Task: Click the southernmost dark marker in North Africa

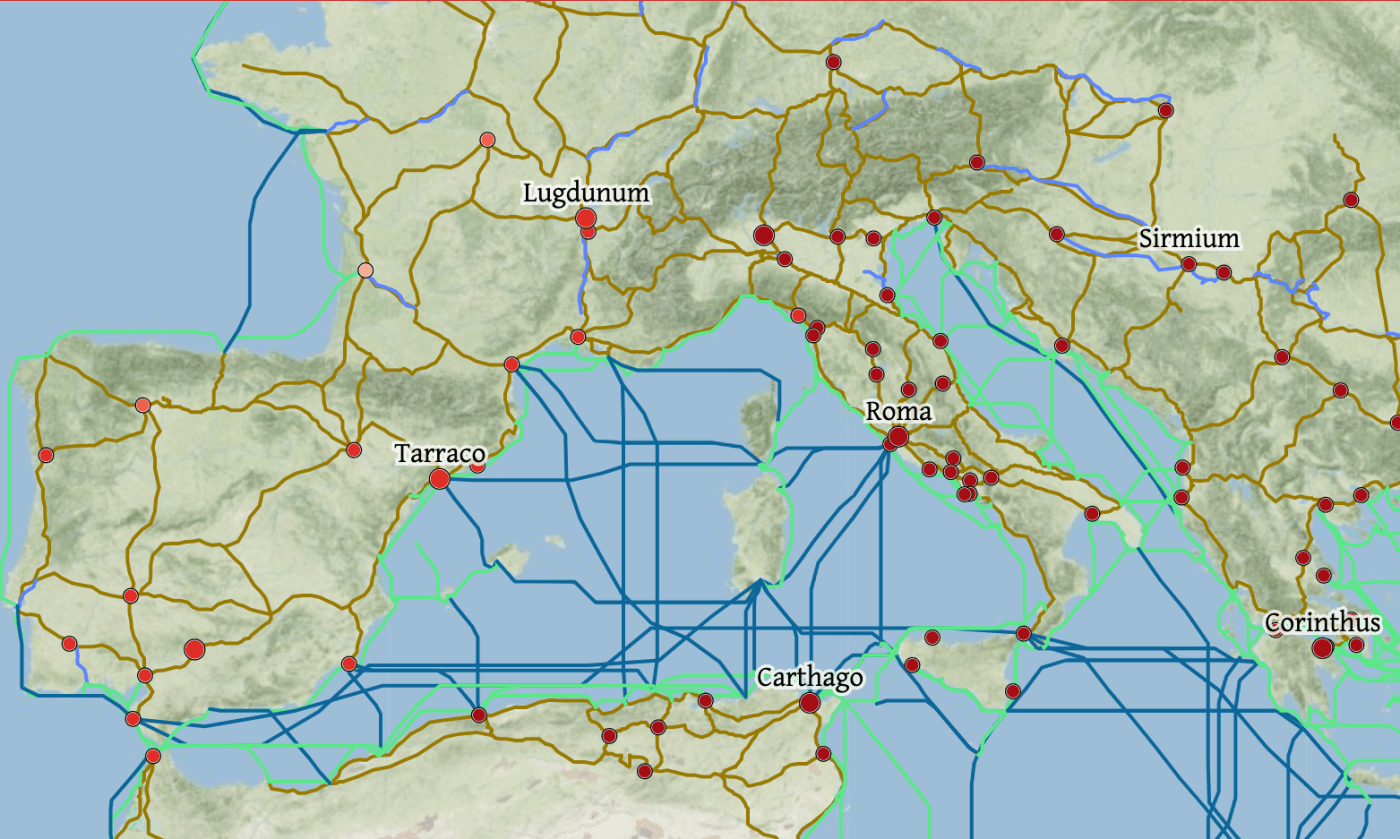Action: pos(645,771)
